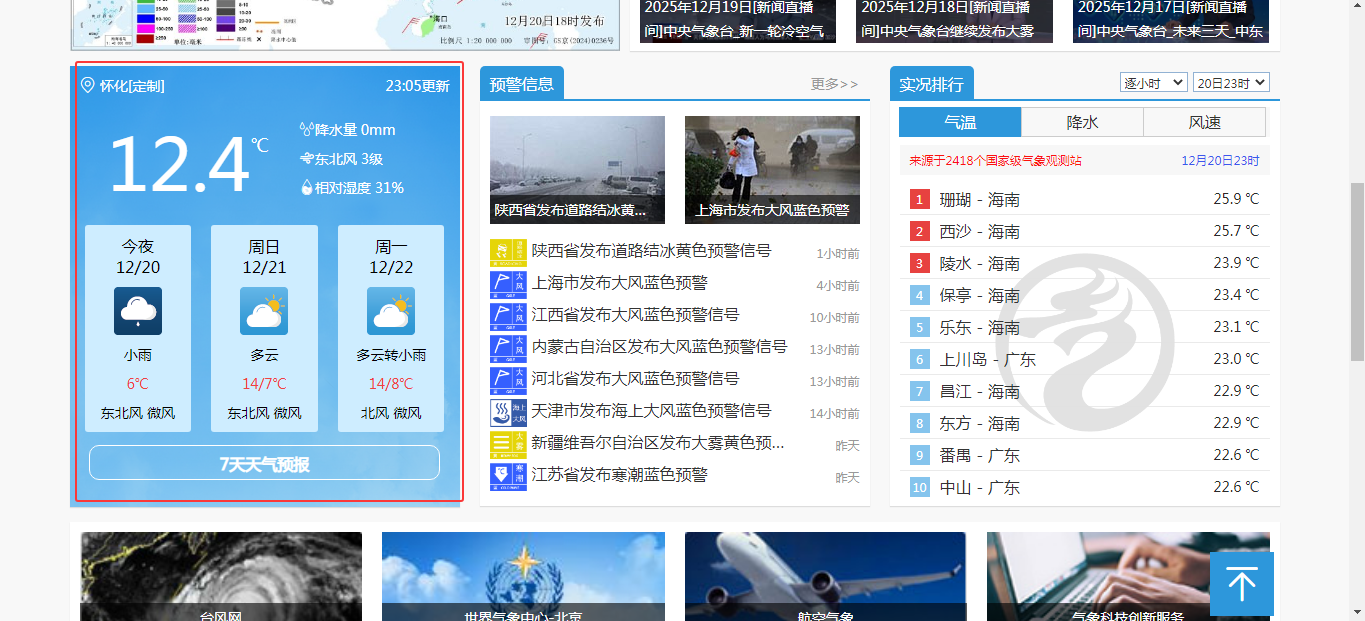
Task: Click the precipitation forecast map image
Action: pos(343,23)
